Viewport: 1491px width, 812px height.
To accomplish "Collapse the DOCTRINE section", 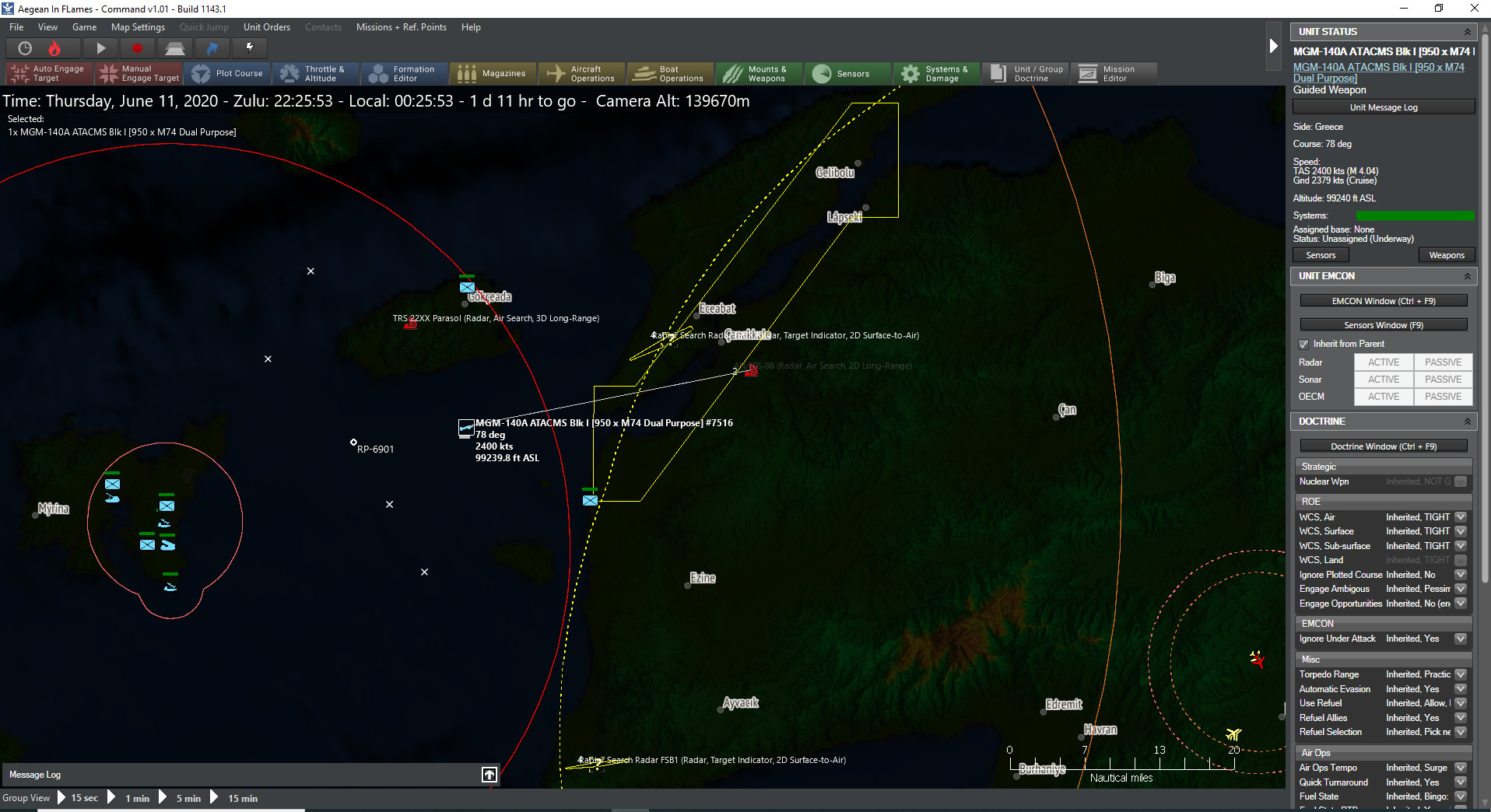I will pyautogui.click(x=1469, y=421).
